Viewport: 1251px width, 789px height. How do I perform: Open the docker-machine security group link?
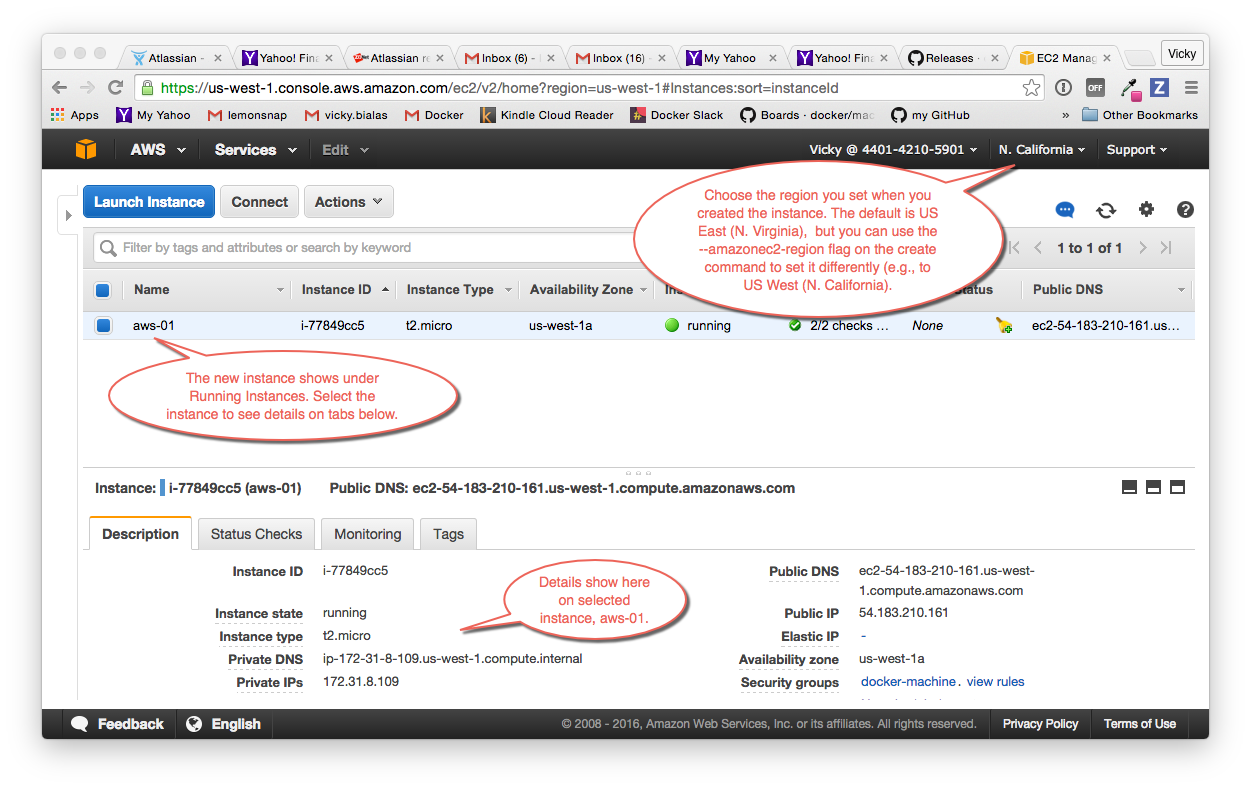pyautogui.click(x=908, y=682)
